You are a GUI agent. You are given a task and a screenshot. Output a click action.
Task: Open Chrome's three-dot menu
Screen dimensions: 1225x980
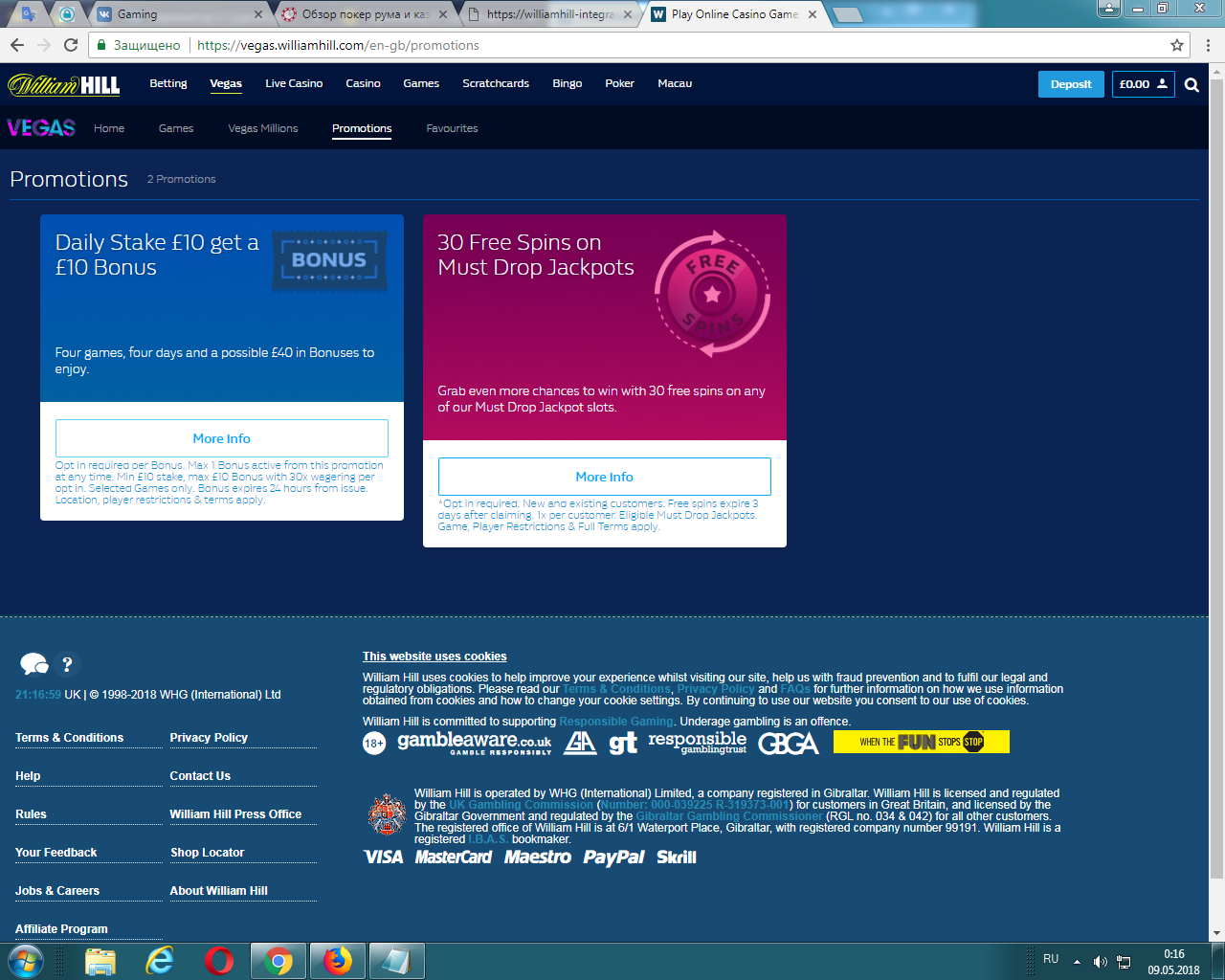(x=1208, y=45)
